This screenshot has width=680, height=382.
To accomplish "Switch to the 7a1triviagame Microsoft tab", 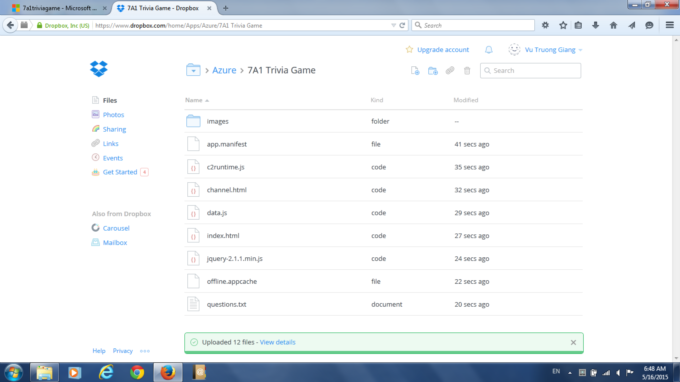I will (59, 8).
